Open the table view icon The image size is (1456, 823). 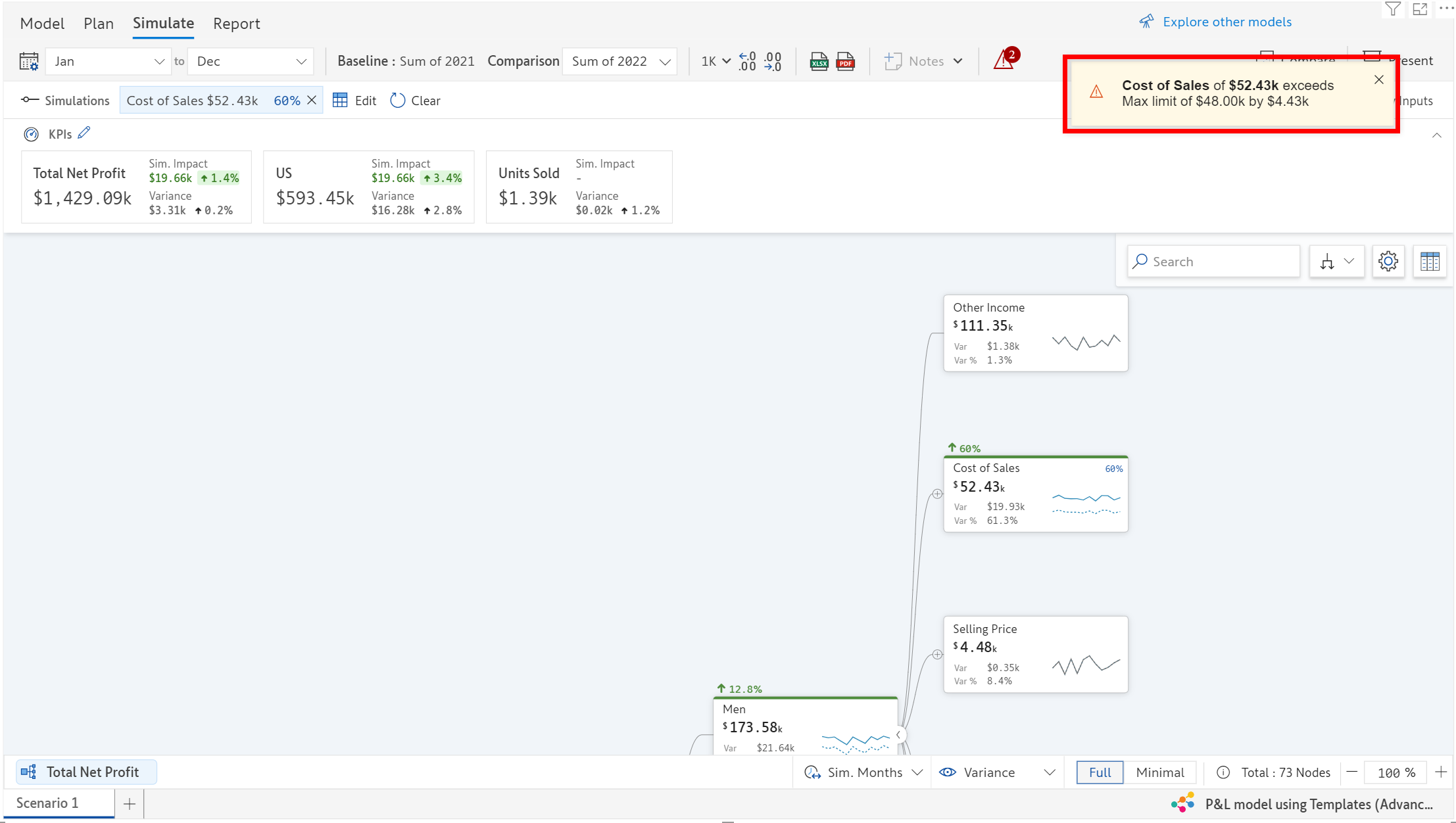point(1430,262)
